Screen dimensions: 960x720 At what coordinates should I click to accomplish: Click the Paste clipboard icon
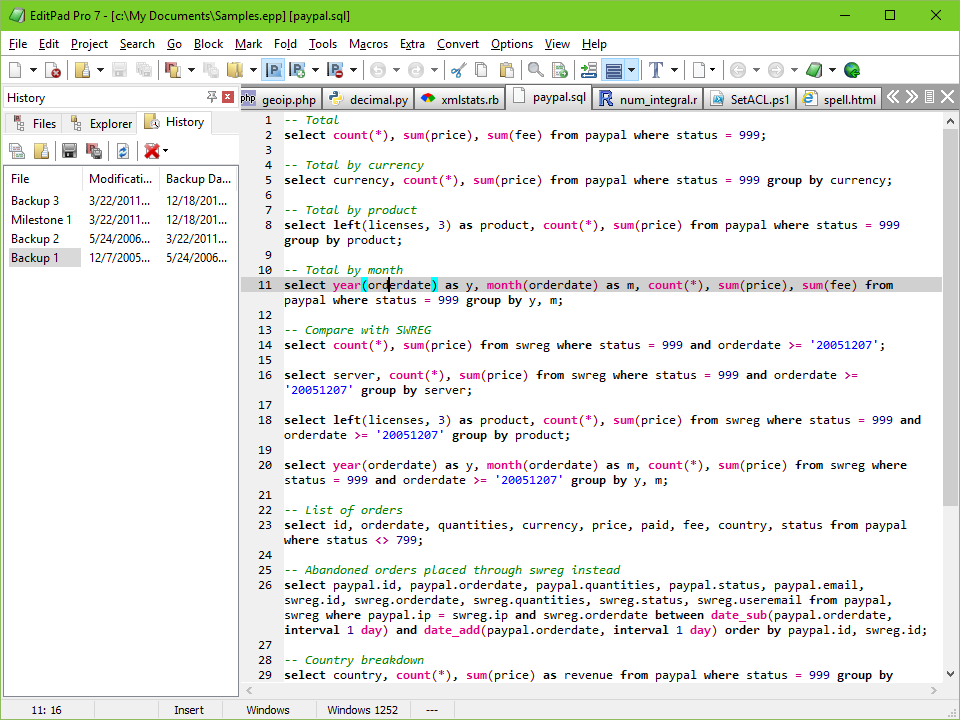(x=506, y=70)
